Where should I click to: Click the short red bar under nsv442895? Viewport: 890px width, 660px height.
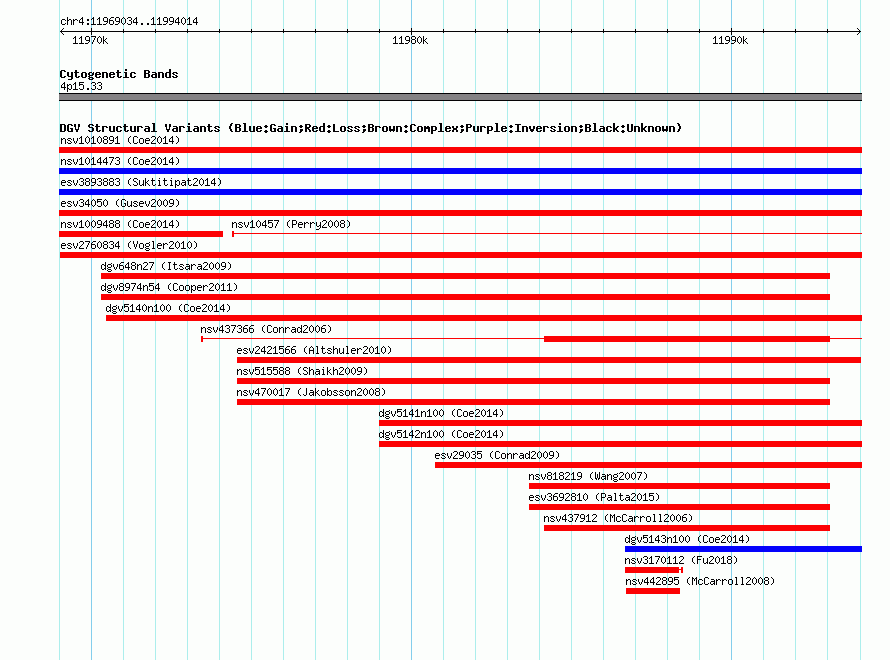(x=653, y=591)
